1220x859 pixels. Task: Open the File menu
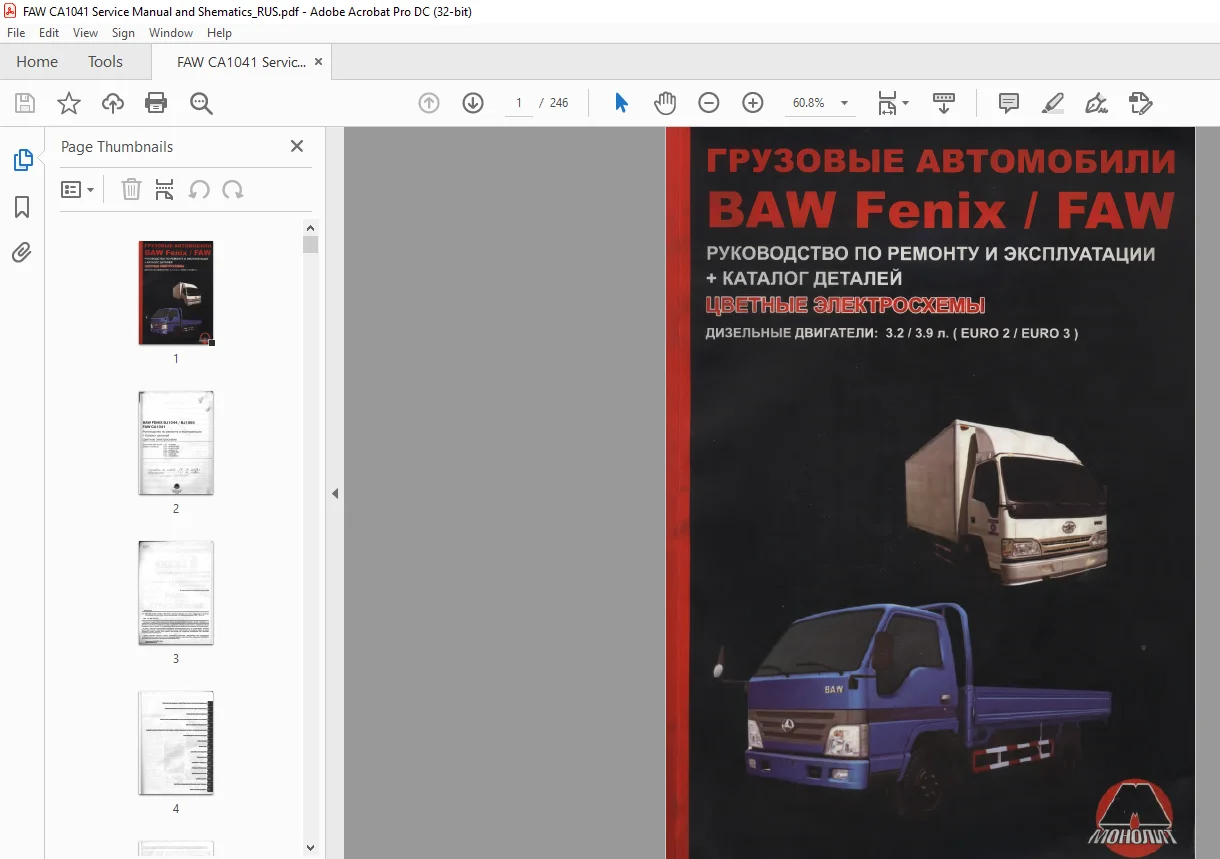(x=16, y=33)
